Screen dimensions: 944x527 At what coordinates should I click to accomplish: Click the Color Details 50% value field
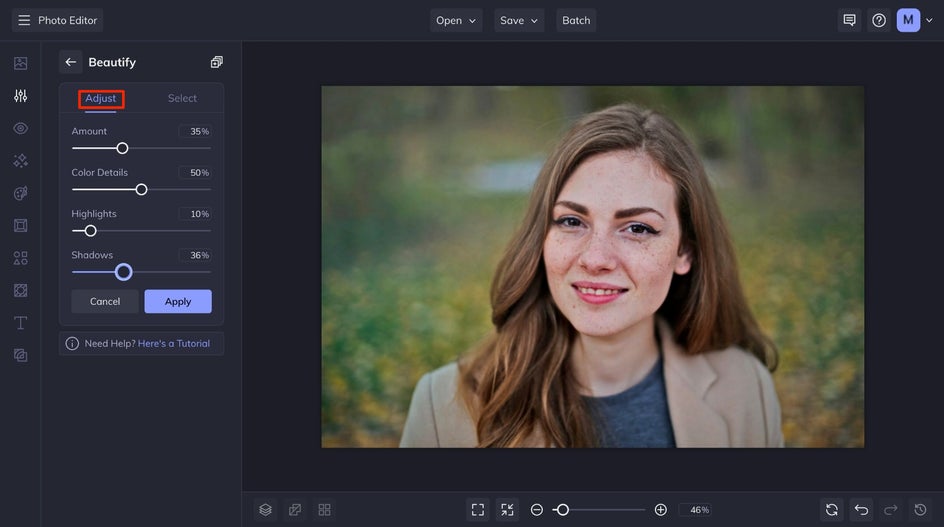195,173
